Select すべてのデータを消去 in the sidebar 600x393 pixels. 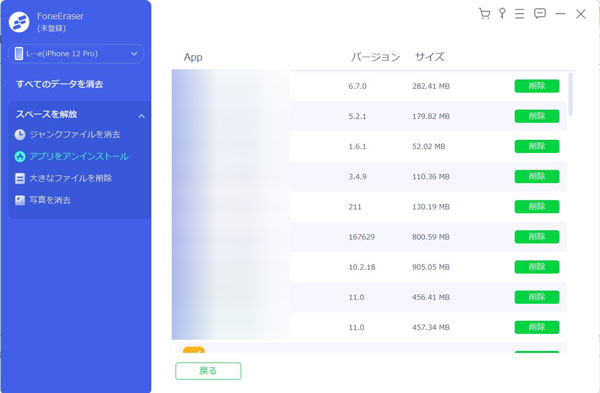point(59,84)
